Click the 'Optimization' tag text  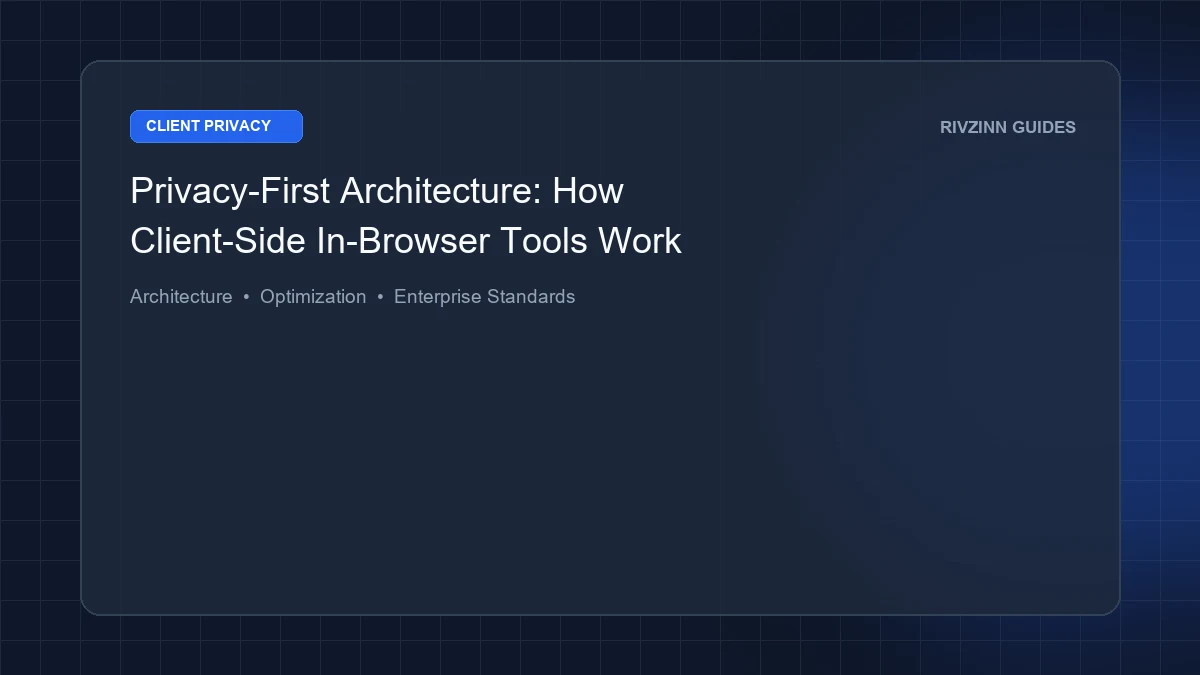coord(313,297)
